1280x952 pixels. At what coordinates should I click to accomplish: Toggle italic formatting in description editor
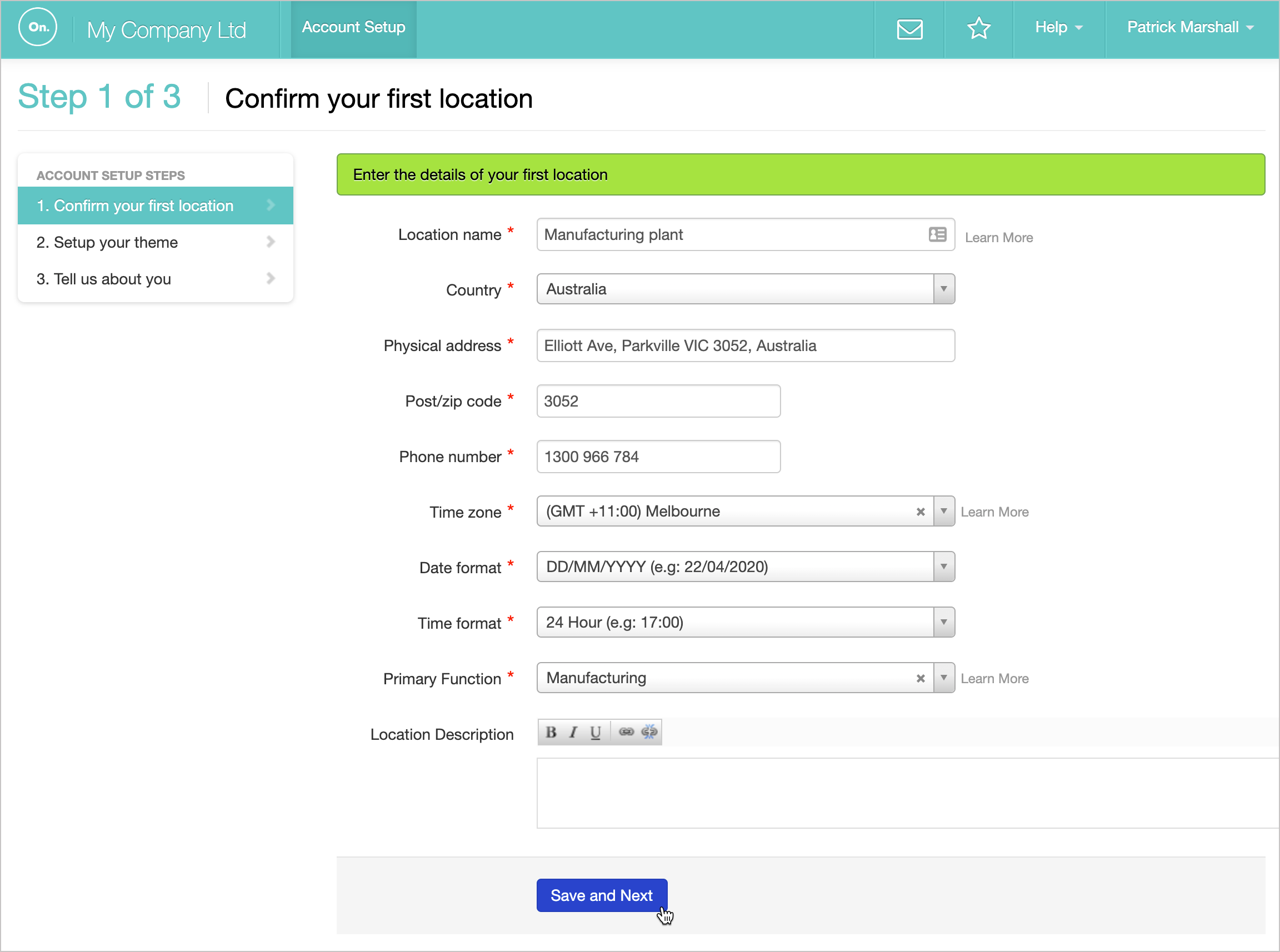coord(573,732)
